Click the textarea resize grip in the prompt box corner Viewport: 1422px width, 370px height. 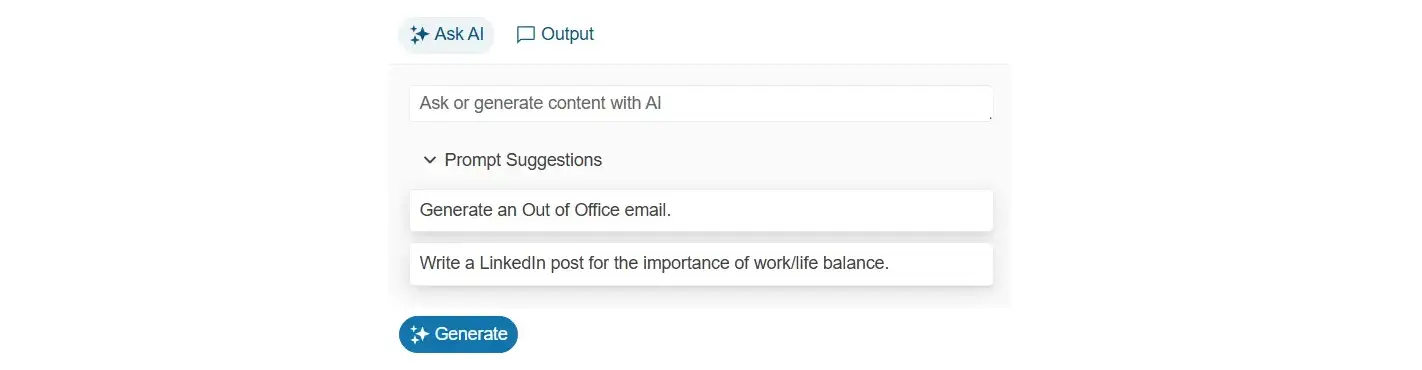click(989, 117)
